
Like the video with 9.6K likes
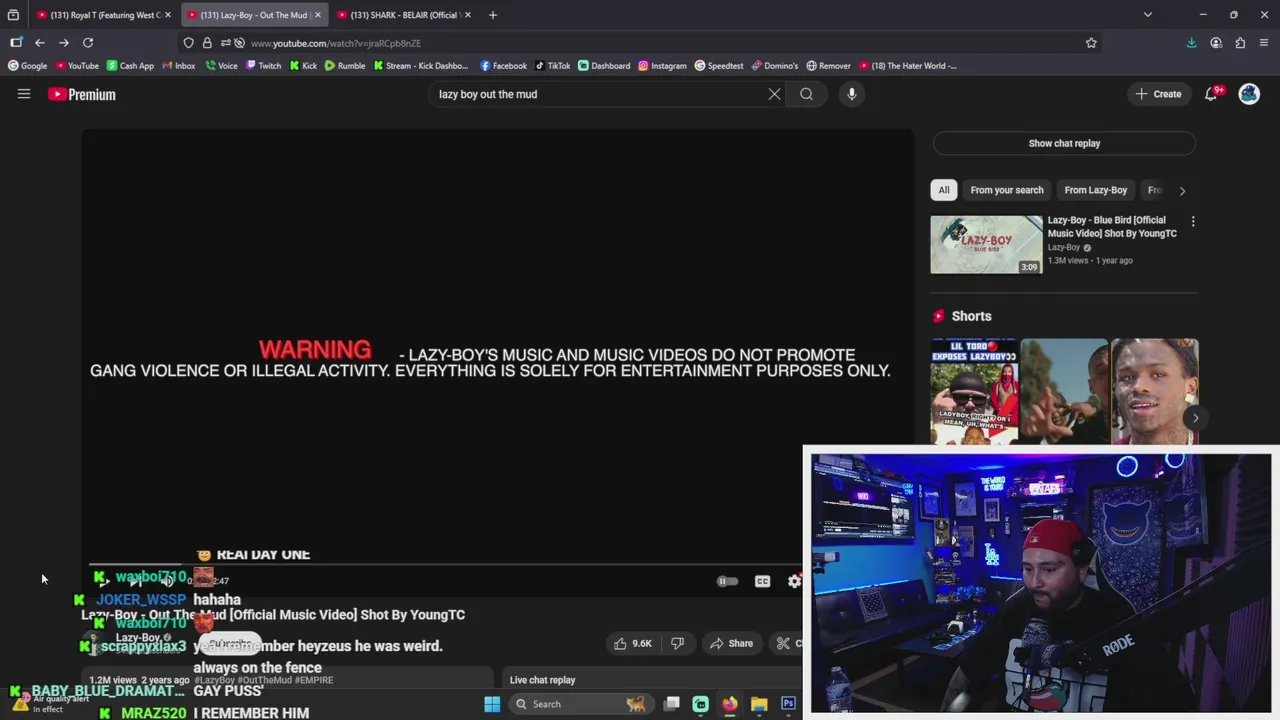click(633, 643)
